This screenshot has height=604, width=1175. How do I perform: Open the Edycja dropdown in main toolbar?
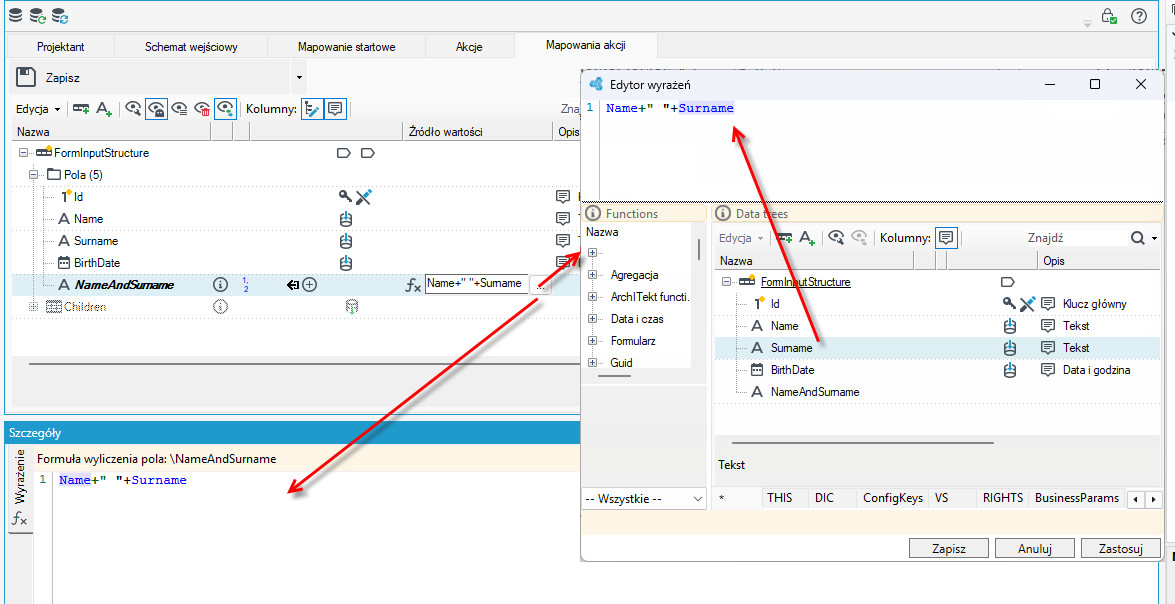[x=38, y=109]
